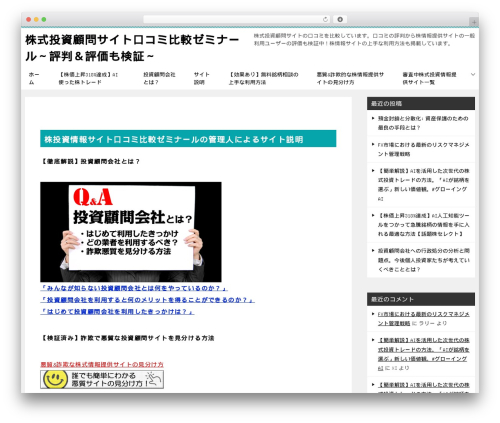500x423 pixels.
Task: Click the Q&A 投資顧問会社とは？ image
Action: (131, 232)
